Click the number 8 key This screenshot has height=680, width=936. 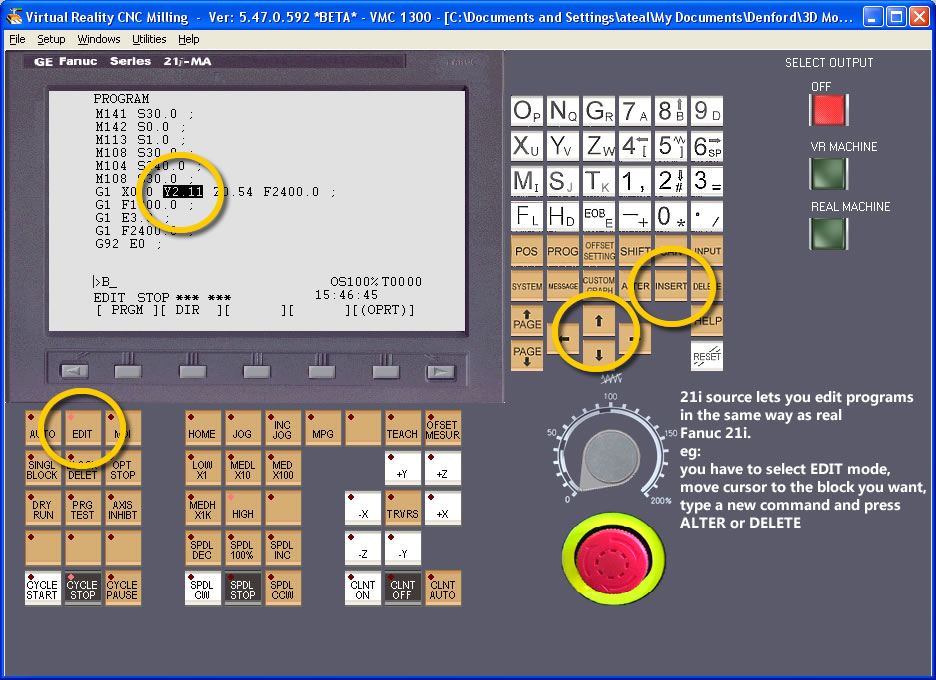pyautogui.click(x=671, y=111)
